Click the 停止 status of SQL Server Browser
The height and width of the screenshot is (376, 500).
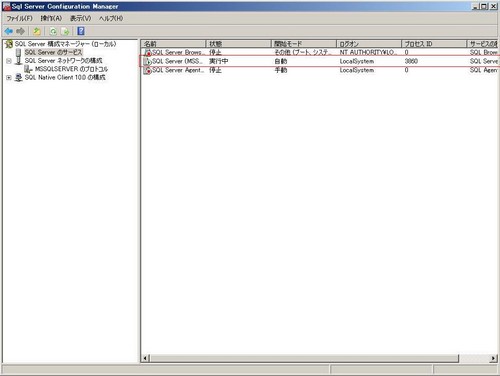[x=215, y=52]
